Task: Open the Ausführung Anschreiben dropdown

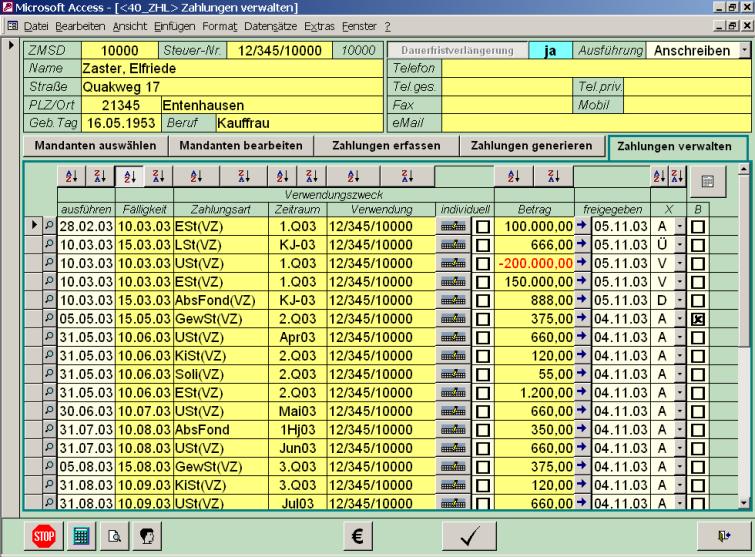Action: pyautogui.click(x=744, y=50)
